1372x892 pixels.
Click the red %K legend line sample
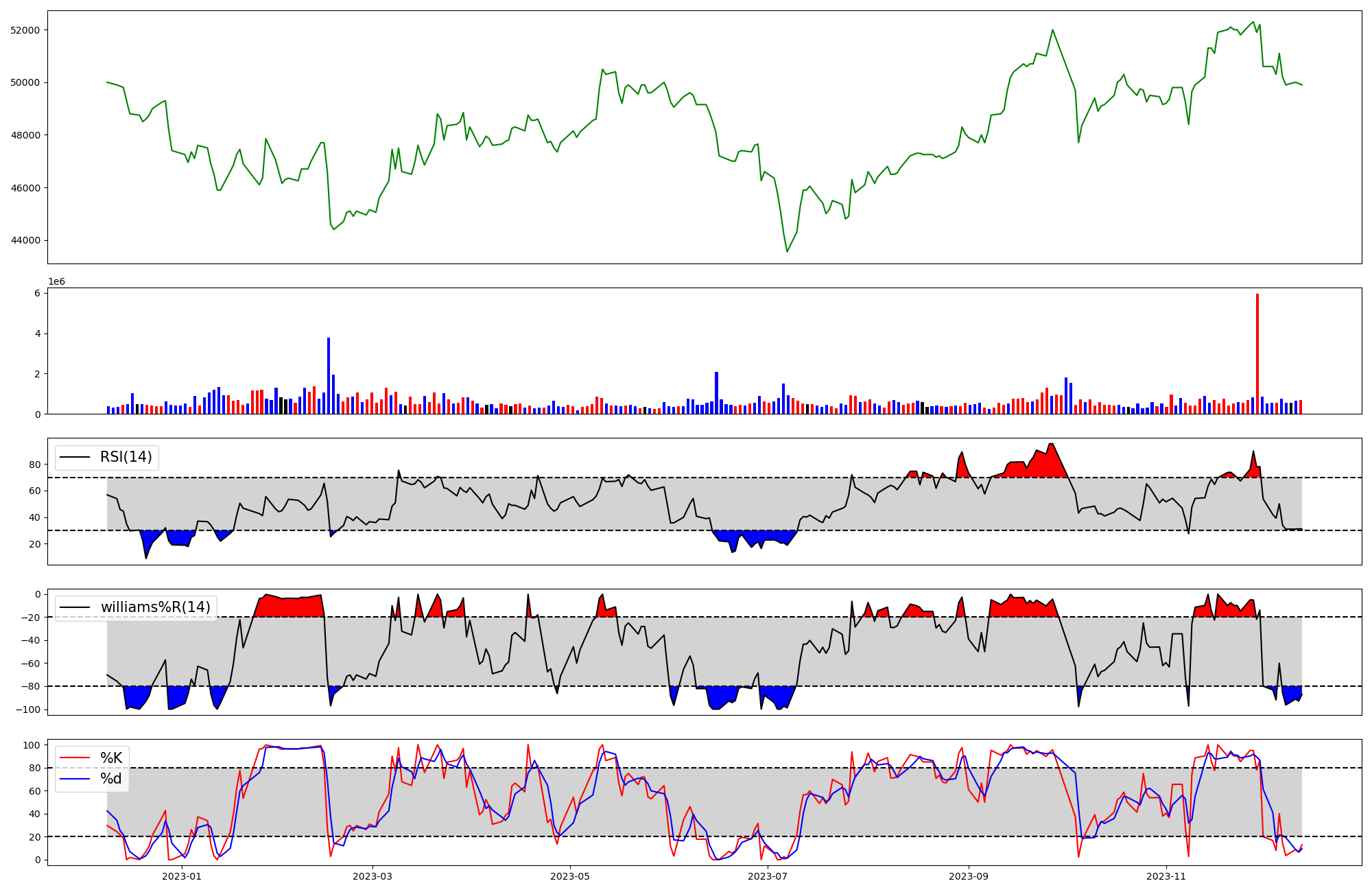pyautogui.click(x=75, y=758)
